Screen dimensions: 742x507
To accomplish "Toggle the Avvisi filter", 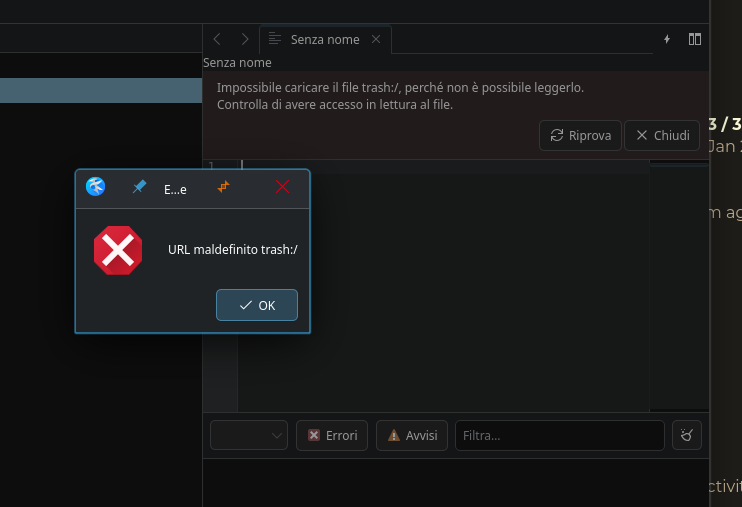I will point(412,435).
